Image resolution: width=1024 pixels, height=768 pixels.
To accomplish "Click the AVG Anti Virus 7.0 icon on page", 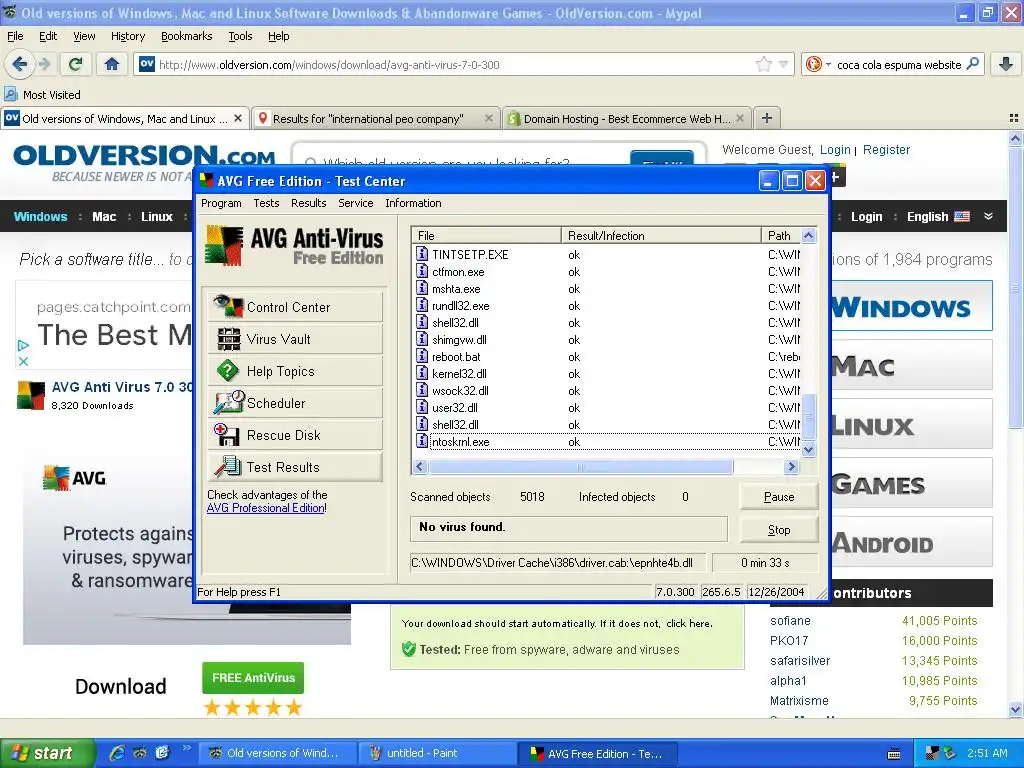I will click(x=31, y=395).
